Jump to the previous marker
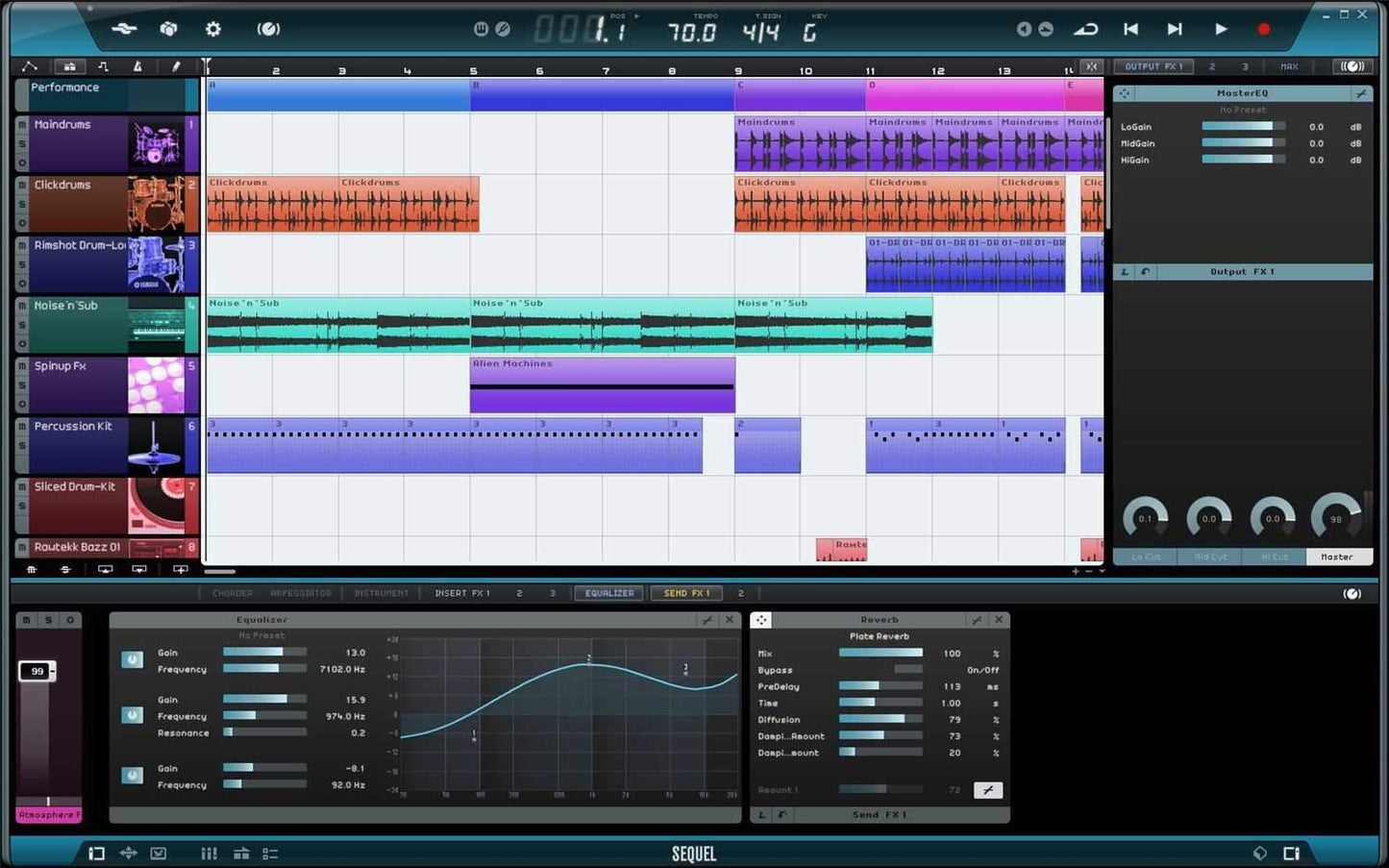 1131,29
